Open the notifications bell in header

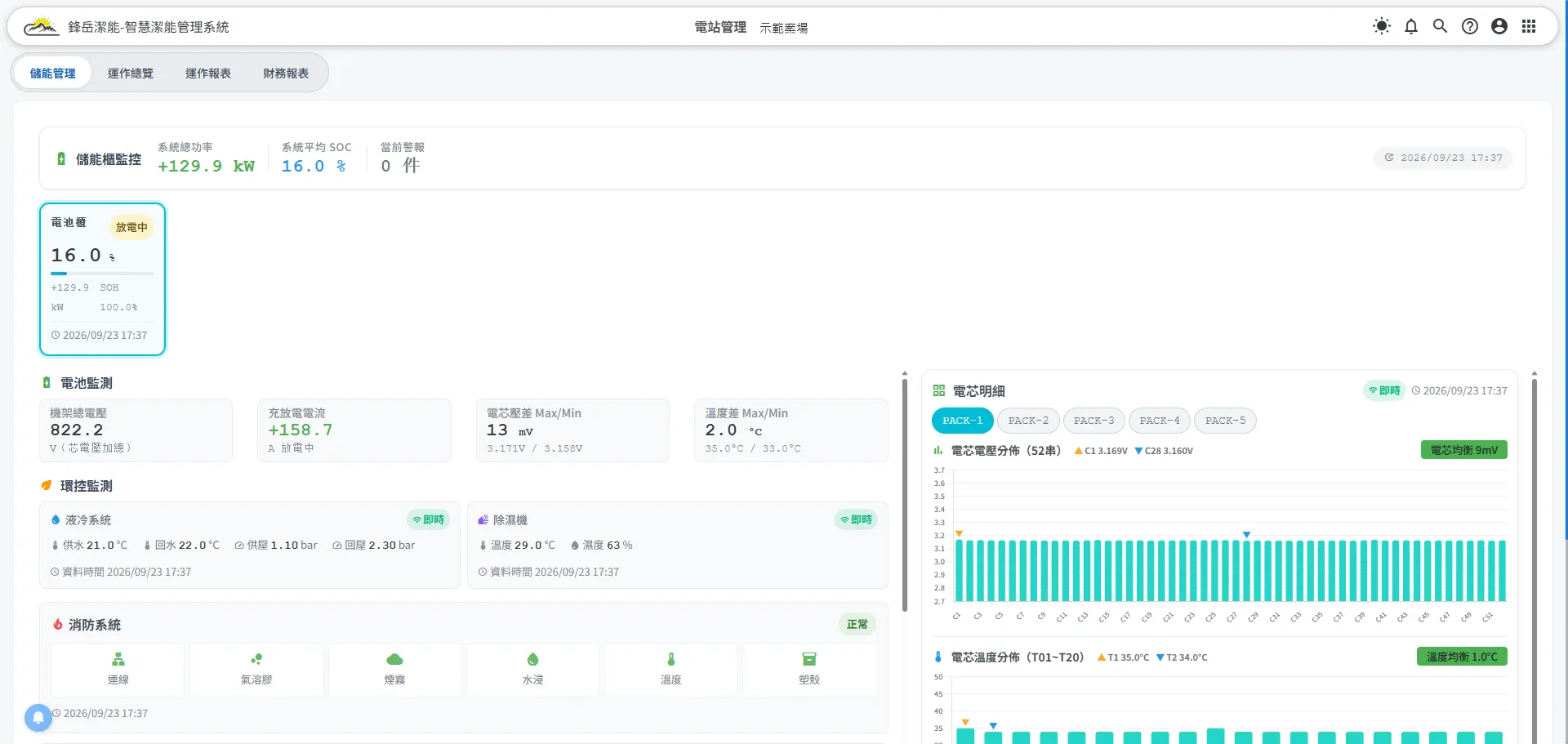[x=1410, y=26]
